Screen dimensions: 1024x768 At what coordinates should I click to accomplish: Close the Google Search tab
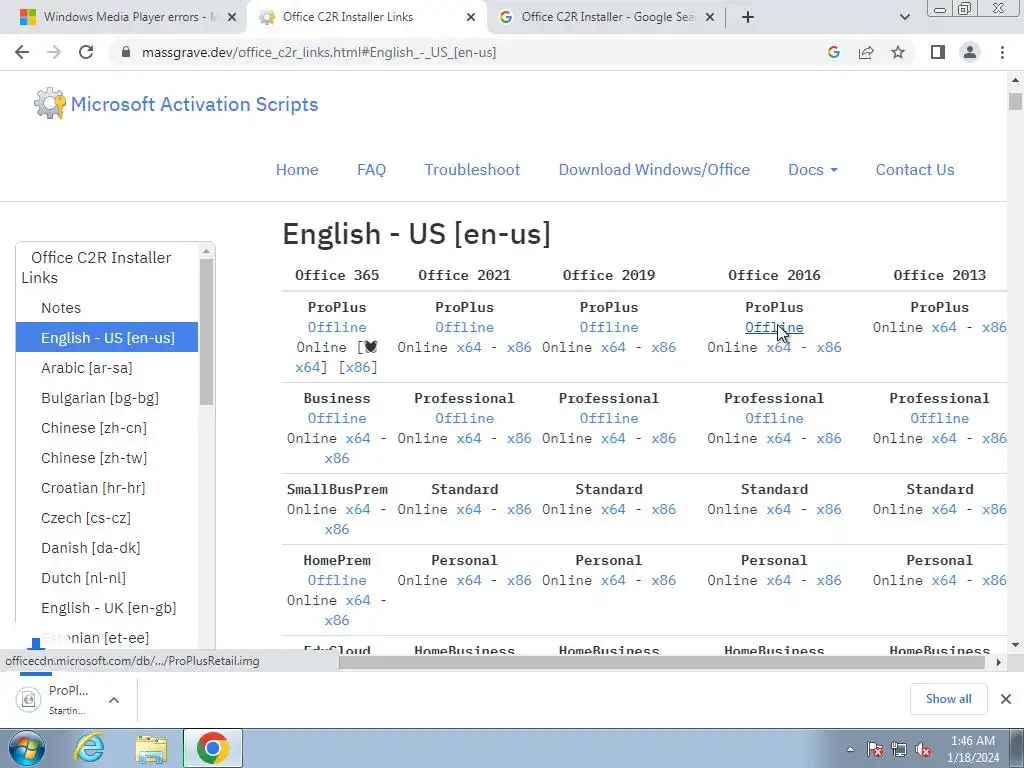tap(710, 18)
